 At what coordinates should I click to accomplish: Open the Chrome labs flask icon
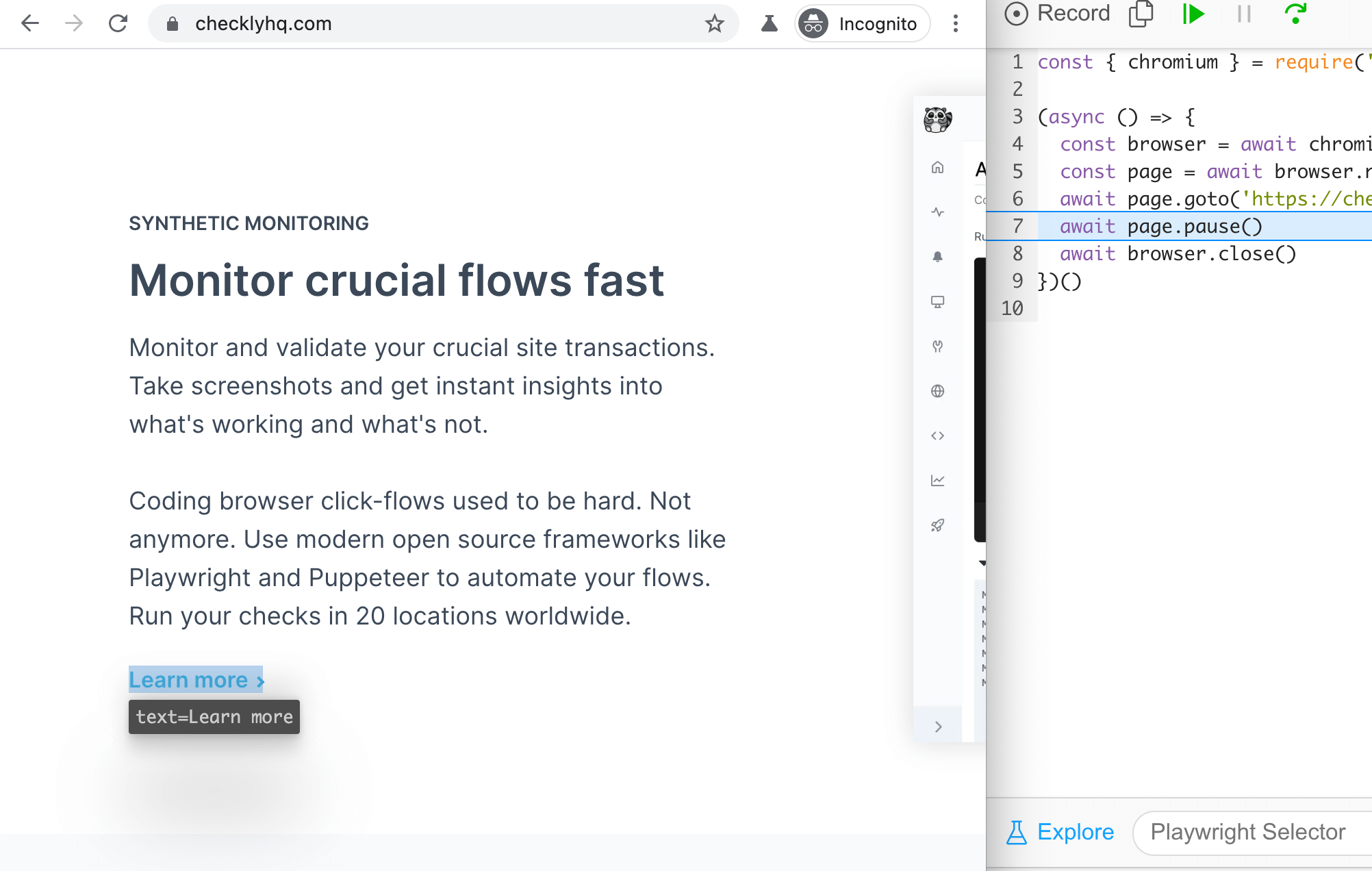pos(770,24)
